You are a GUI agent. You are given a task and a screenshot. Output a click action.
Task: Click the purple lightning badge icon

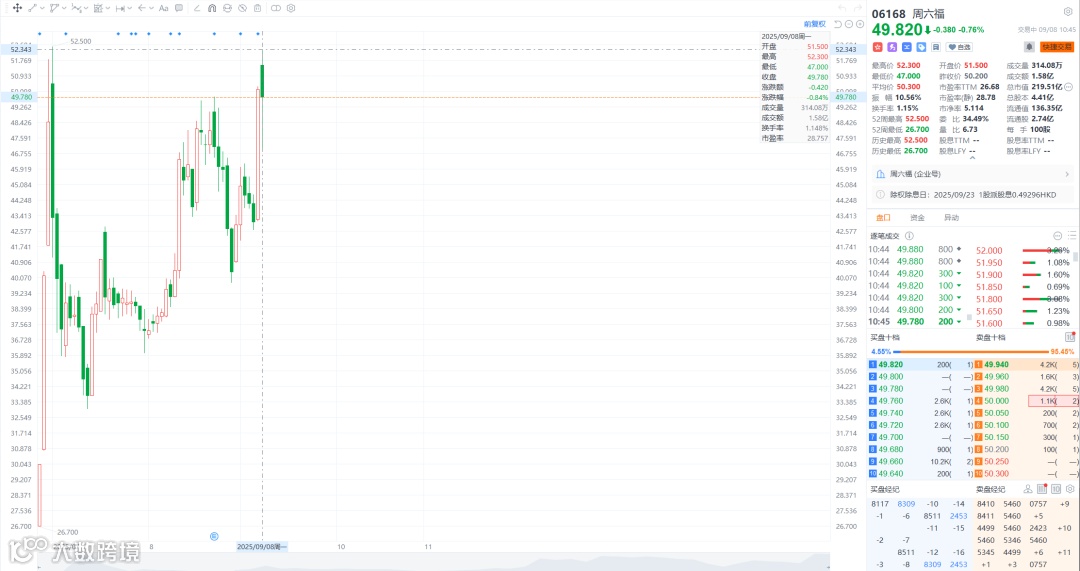point(892,47)
